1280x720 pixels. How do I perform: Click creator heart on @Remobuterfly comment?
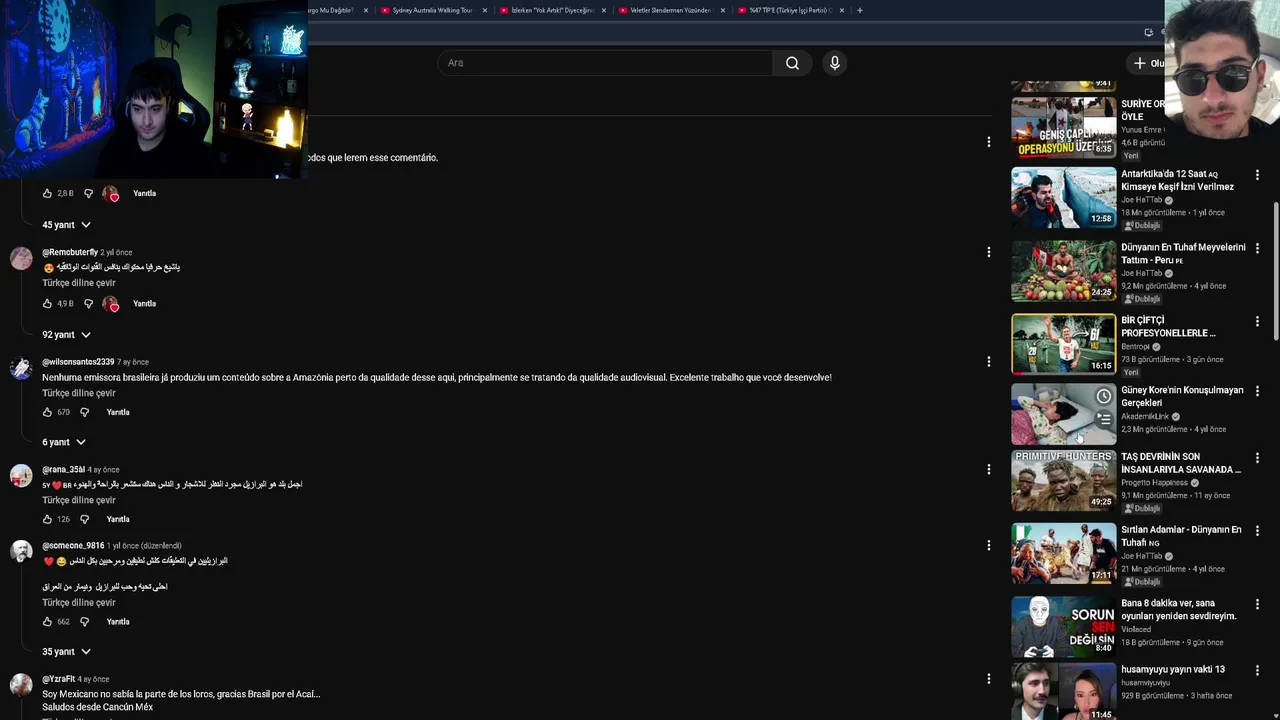(111, 303)
